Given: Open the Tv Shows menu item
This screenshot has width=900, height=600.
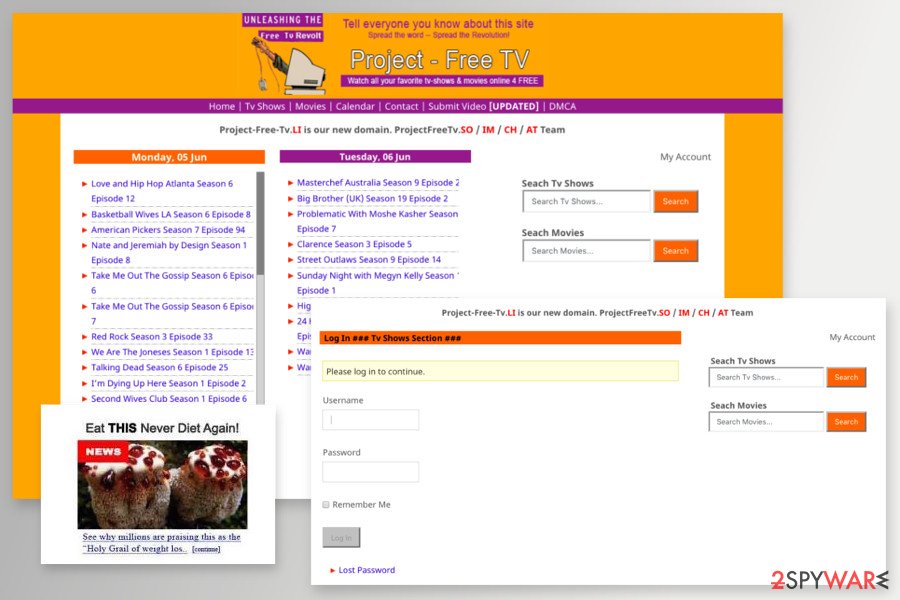Looking at the screenshot, I should [x=265, y=106].
